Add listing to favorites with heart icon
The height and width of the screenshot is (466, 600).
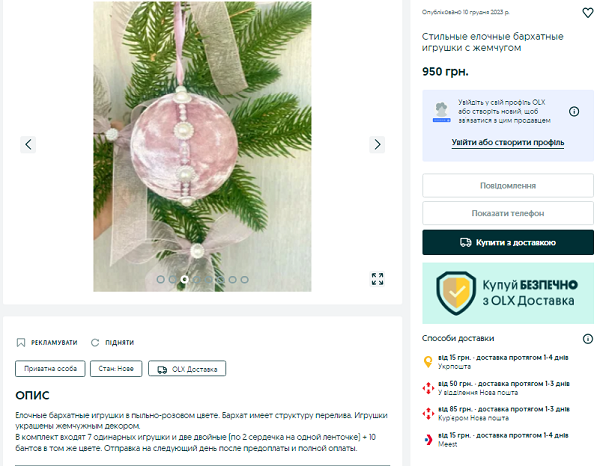pos(587,13)
